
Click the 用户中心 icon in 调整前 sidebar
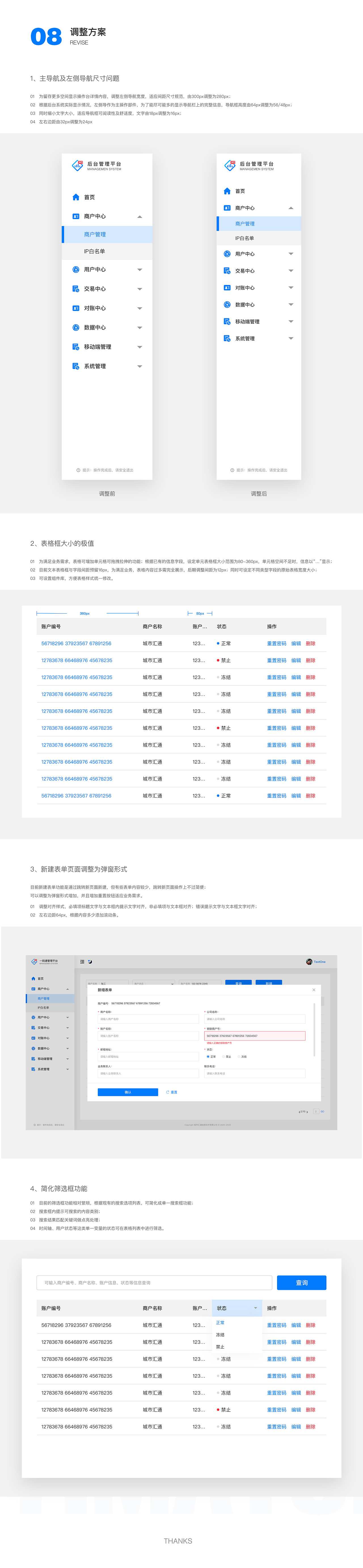point(75,269)
